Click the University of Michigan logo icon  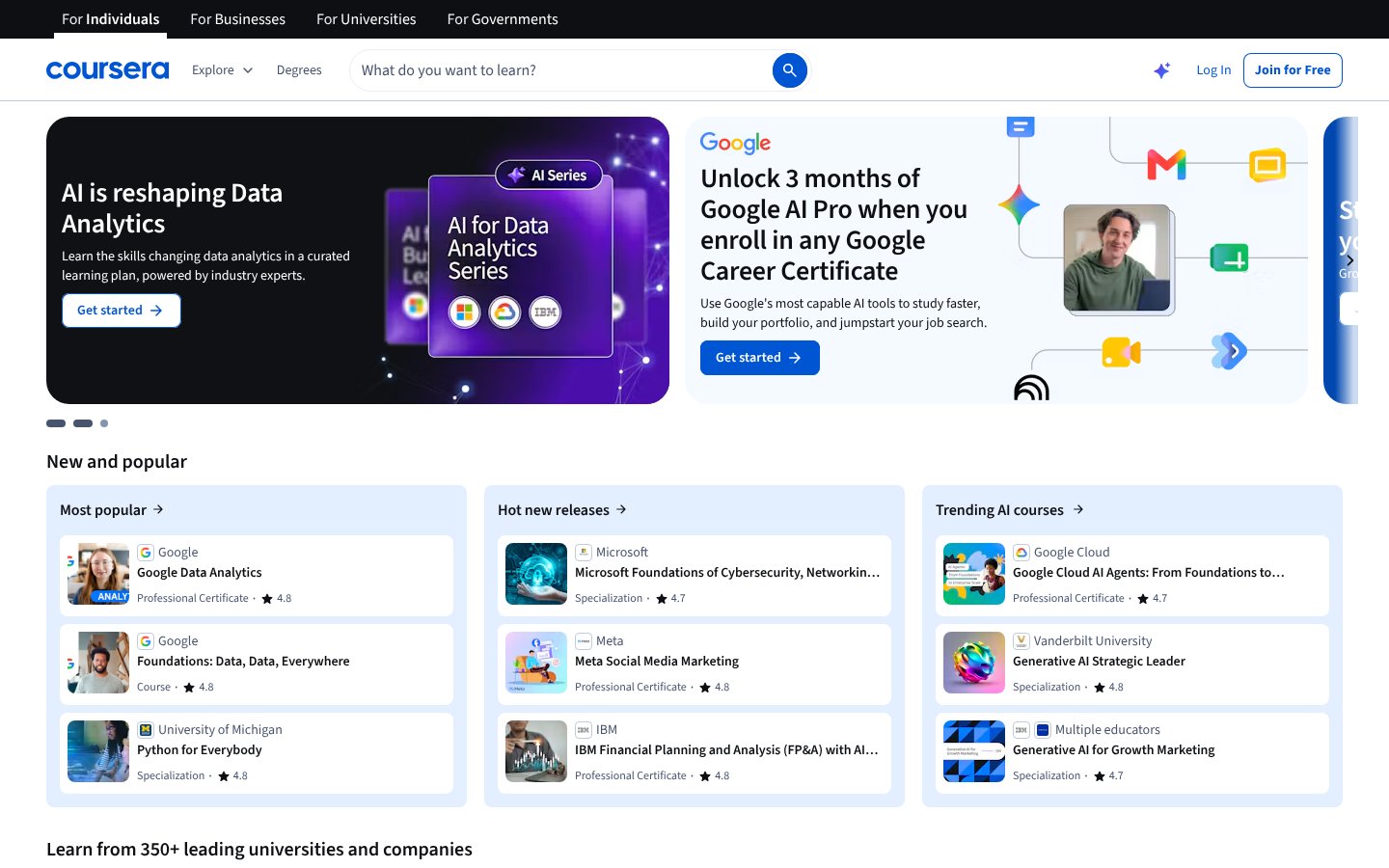click(x=146, y=730)
